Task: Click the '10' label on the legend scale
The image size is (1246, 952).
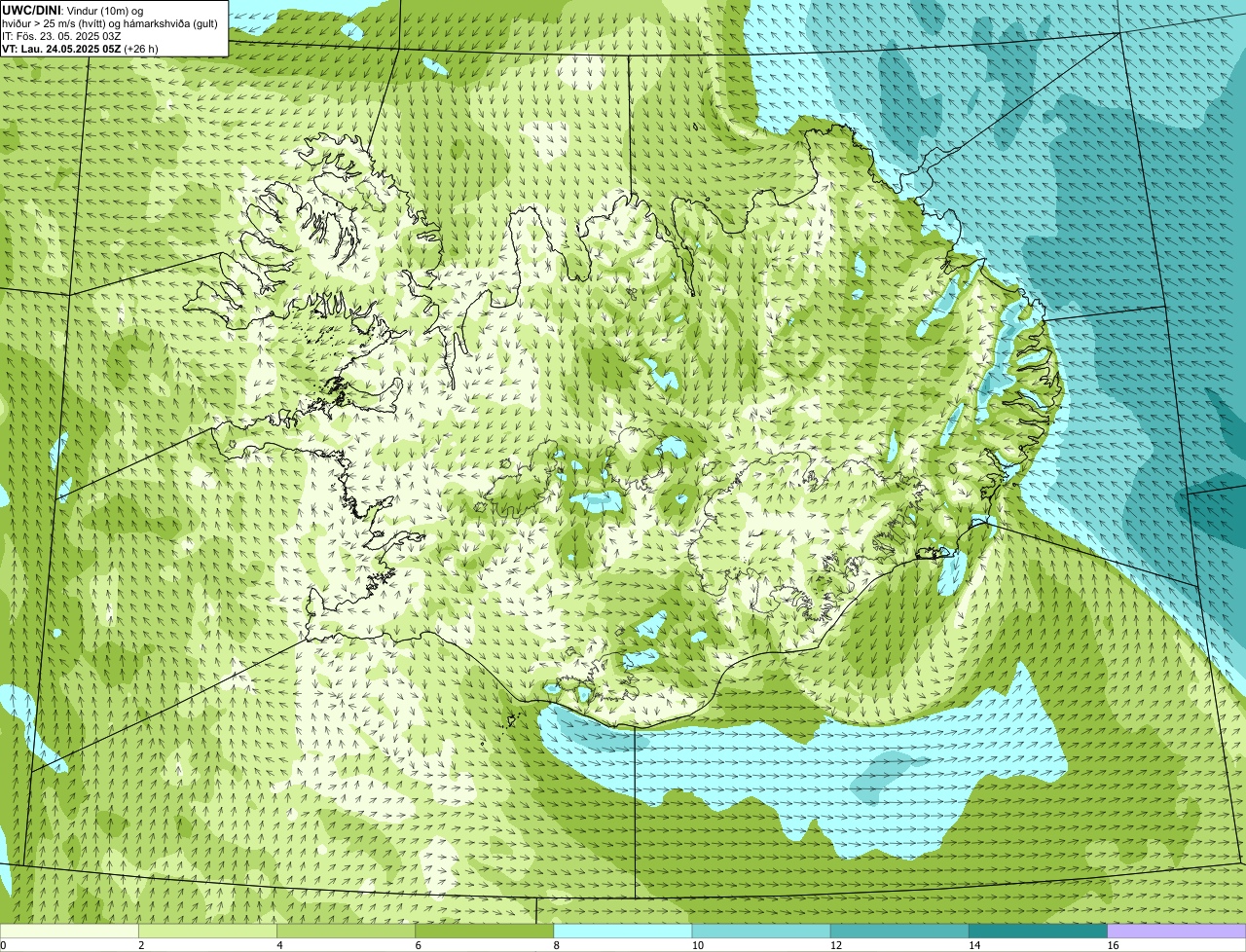Action: (x=698, y=945)
